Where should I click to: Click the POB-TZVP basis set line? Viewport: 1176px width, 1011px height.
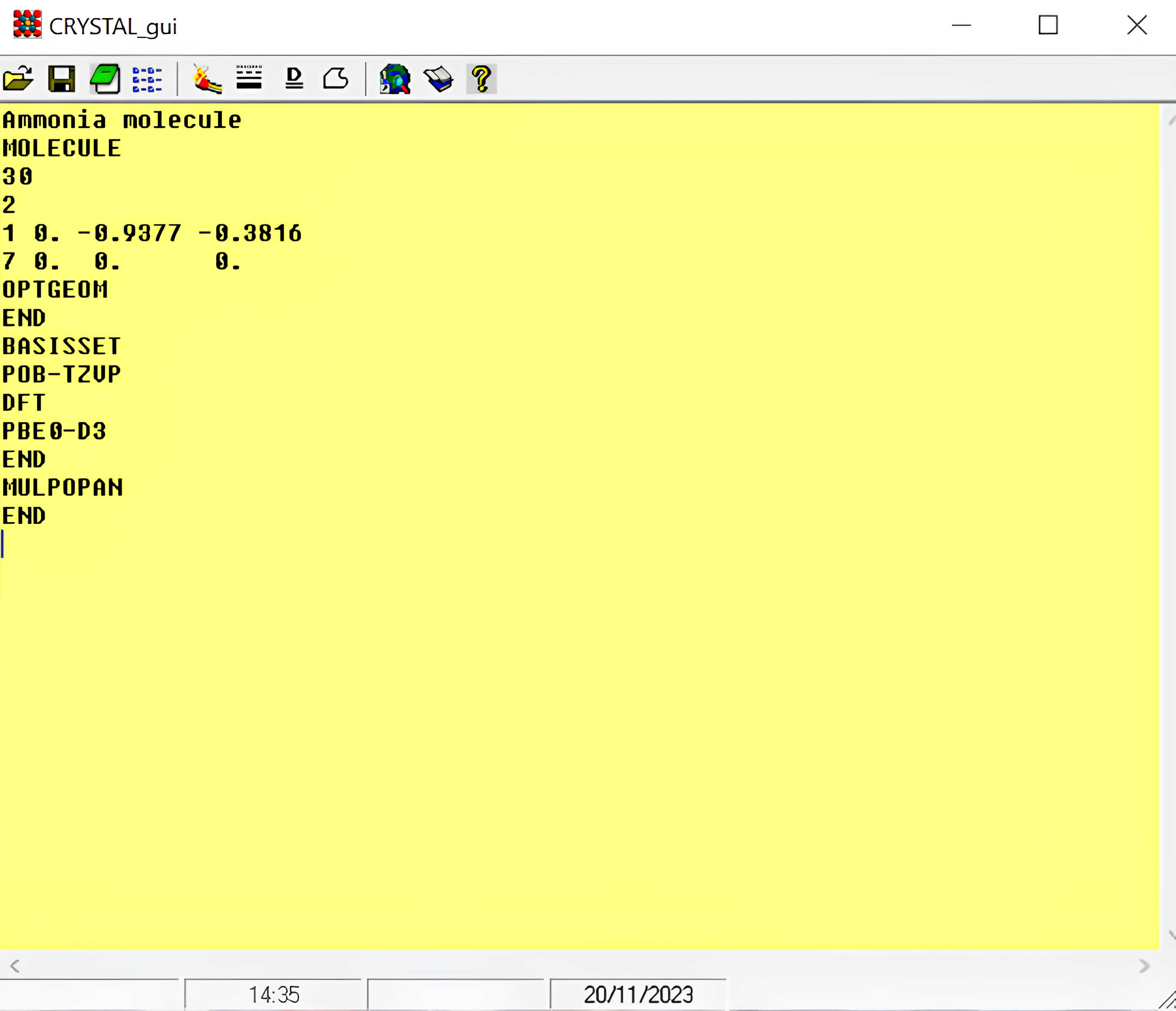[x=62, y=375]
